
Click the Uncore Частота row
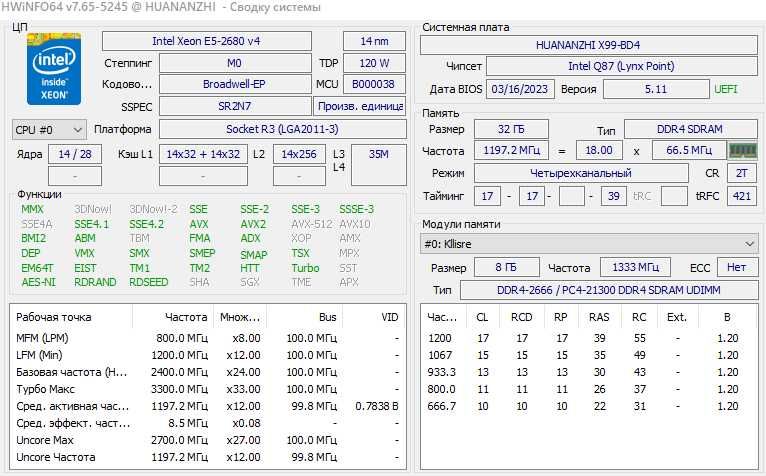coord(208,457)
